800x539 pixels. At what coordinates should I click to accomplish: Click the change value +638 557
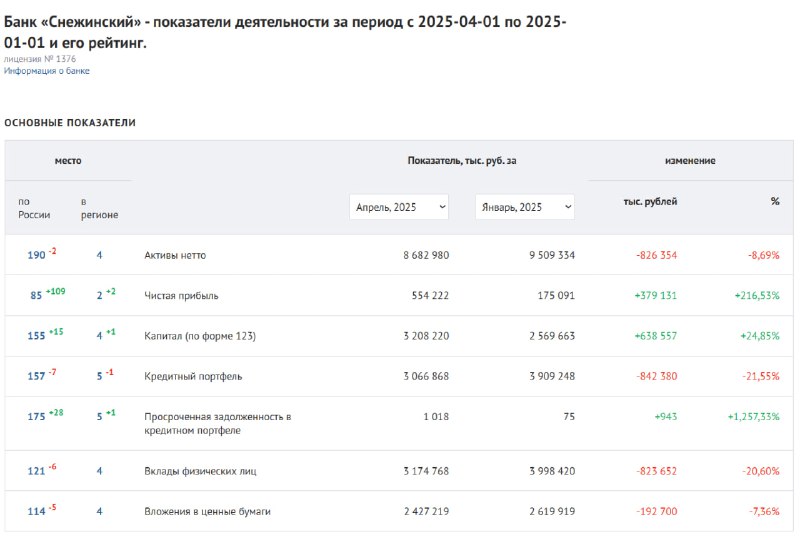tap(656, 336)
